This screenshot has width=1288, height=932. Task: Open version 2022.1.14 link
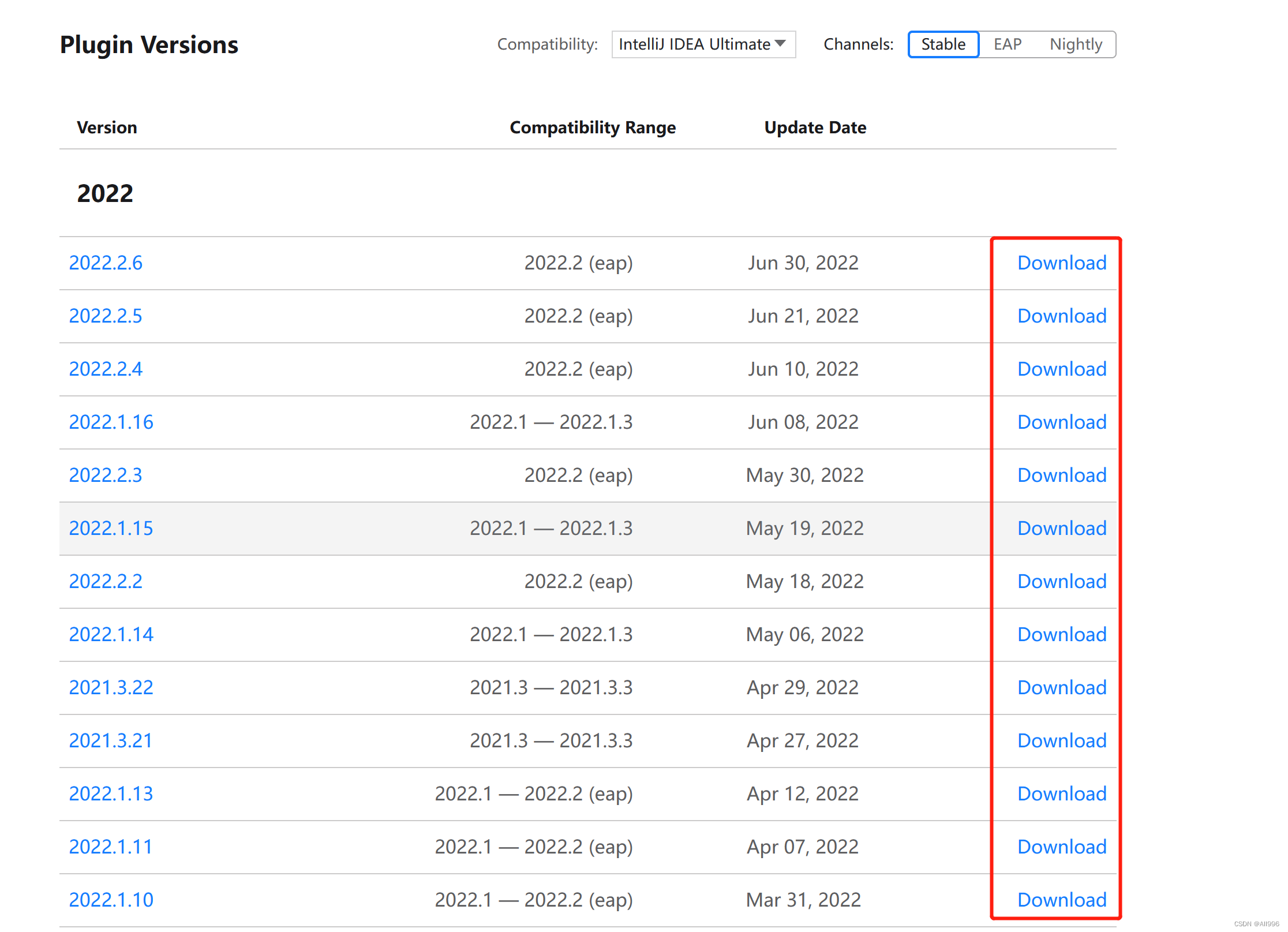pyautogui.click(x=111, y=634)
